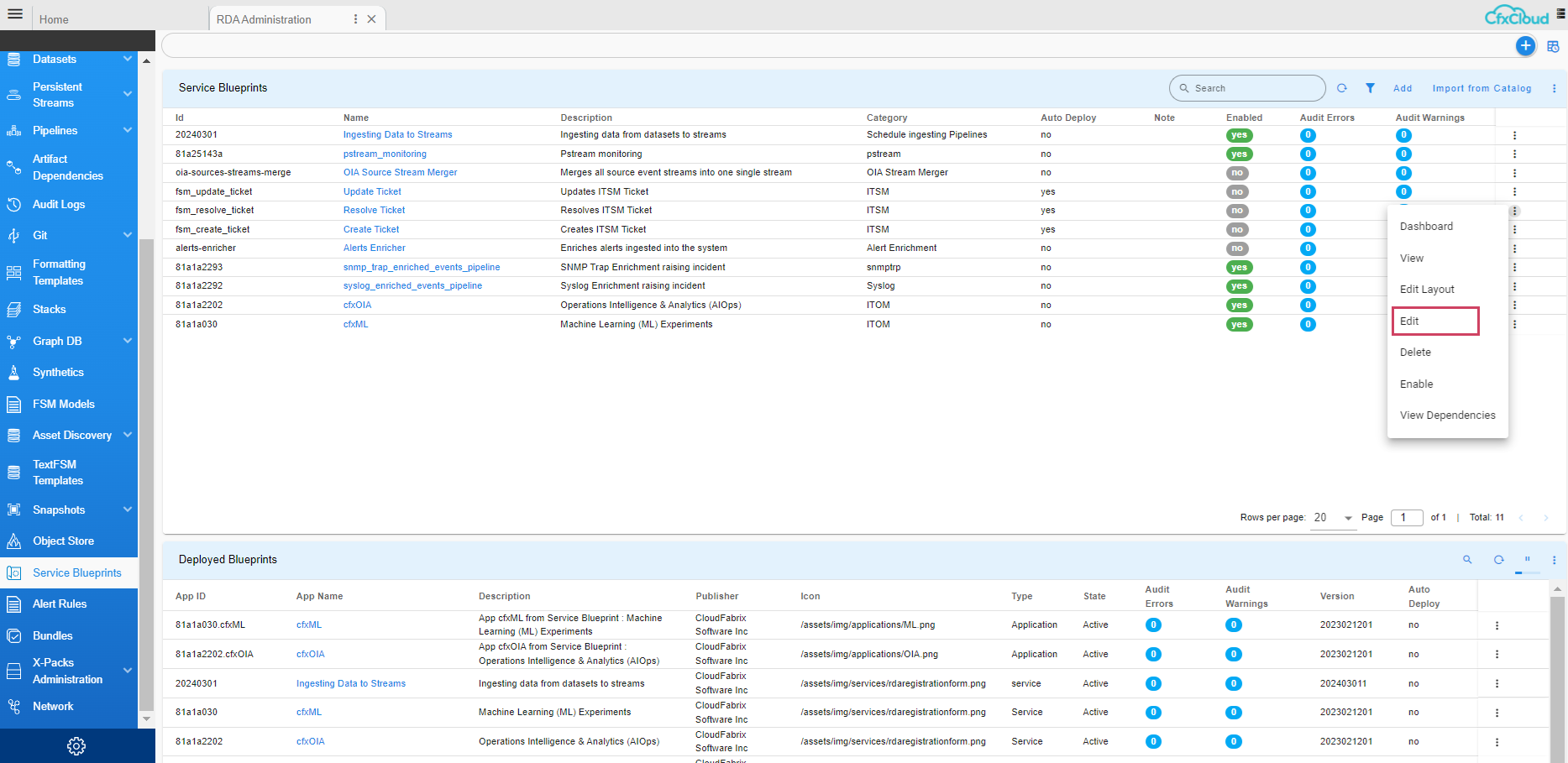Open row actions for cfxML service blueprint

(x=1514, y=324)
